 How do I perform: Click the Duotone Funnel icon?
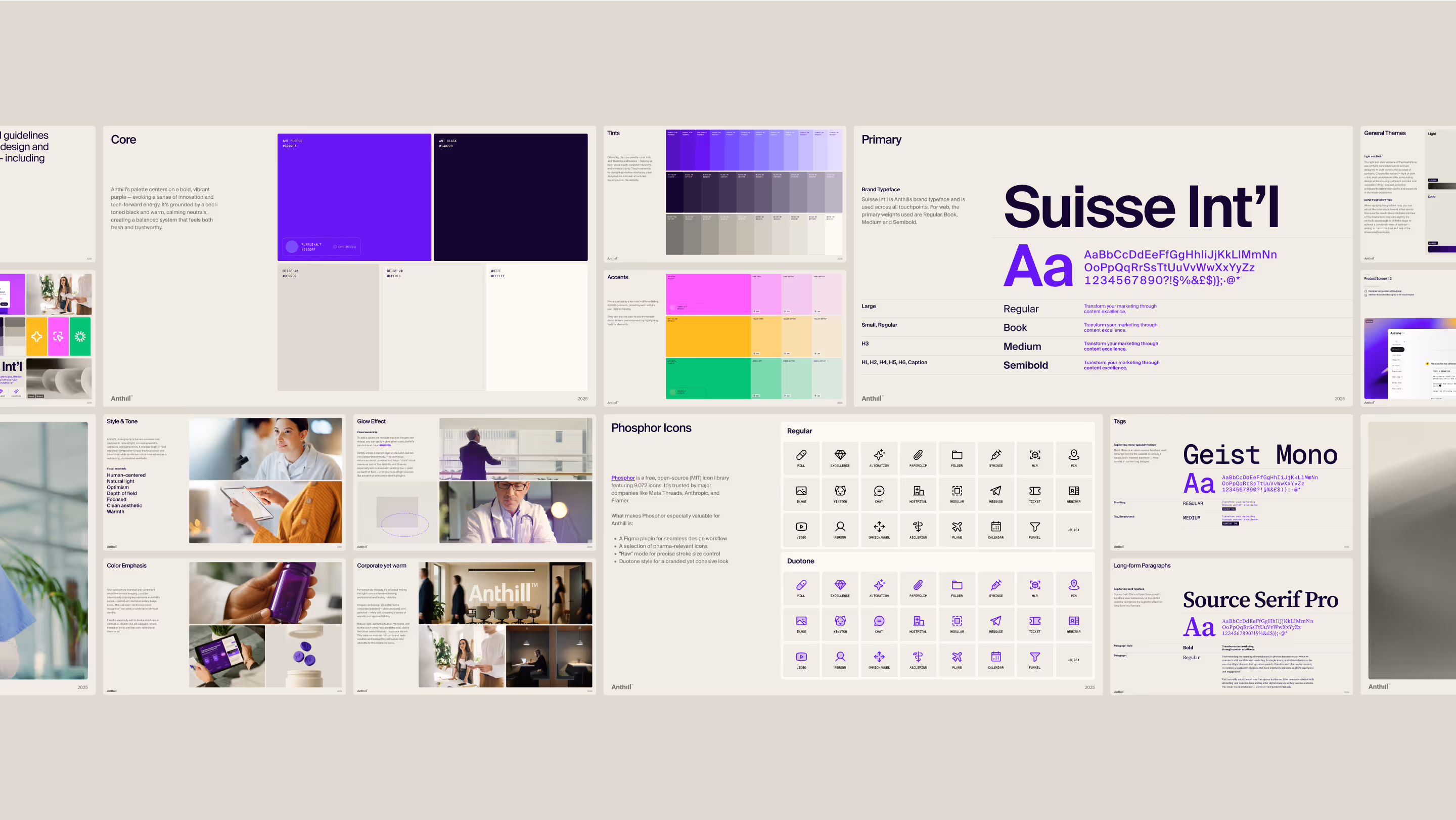(x=1034, y=657)
